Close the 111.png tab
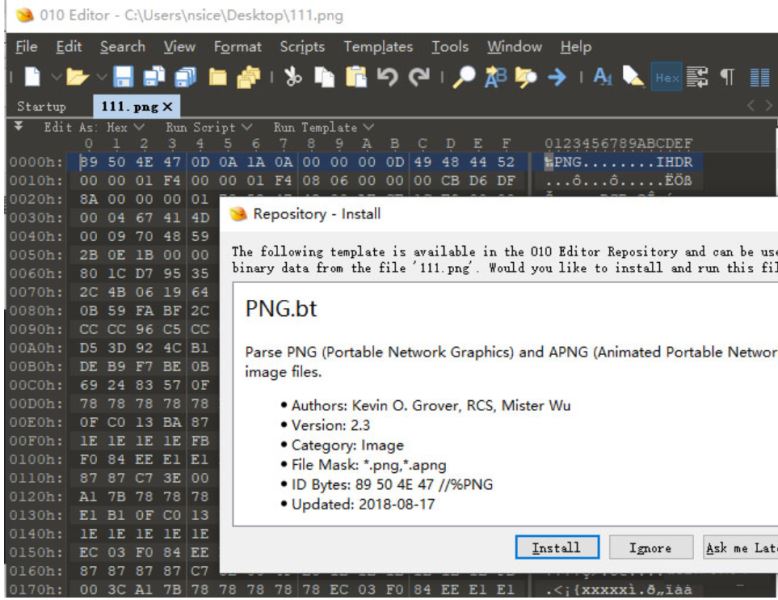778x600 pixels. pyautogui.click(x=168, y=106)
